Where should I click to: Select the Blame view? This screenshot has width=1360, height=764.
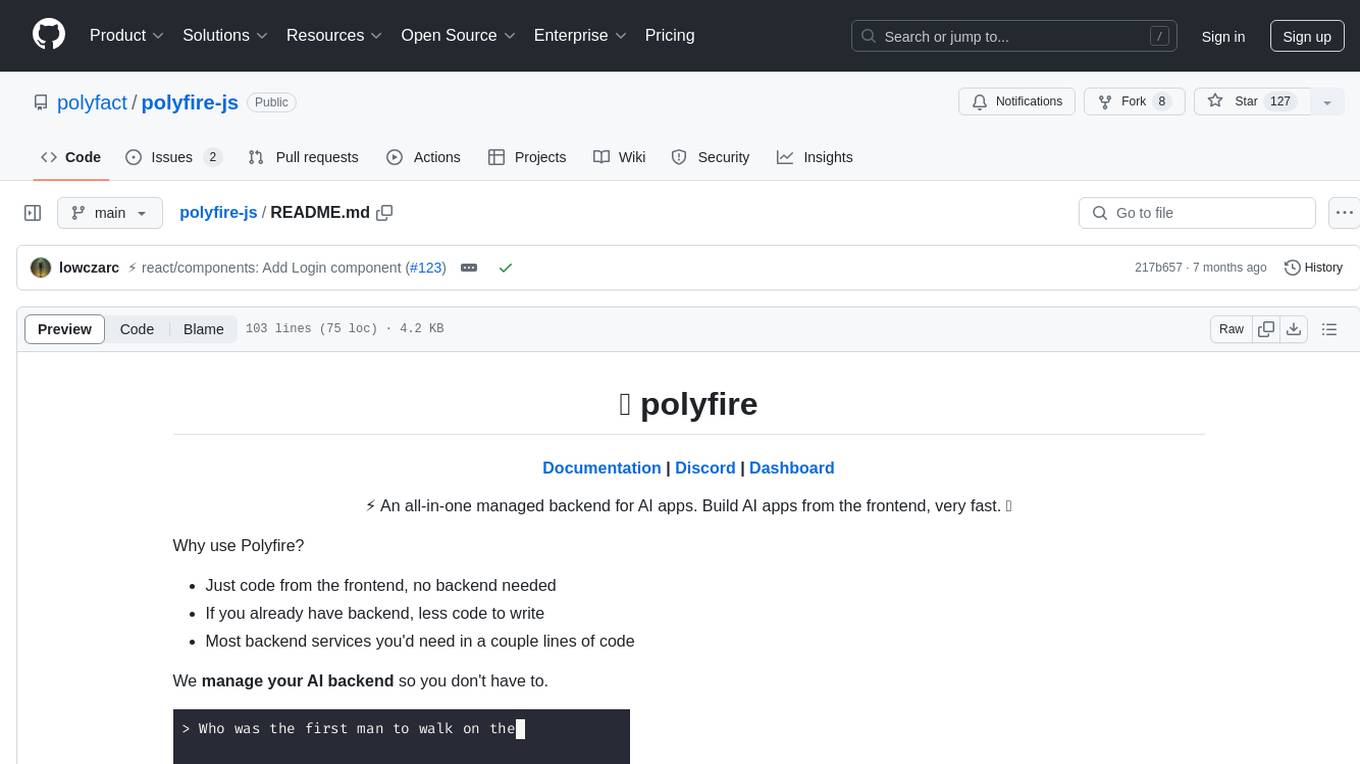coord(203,329)
